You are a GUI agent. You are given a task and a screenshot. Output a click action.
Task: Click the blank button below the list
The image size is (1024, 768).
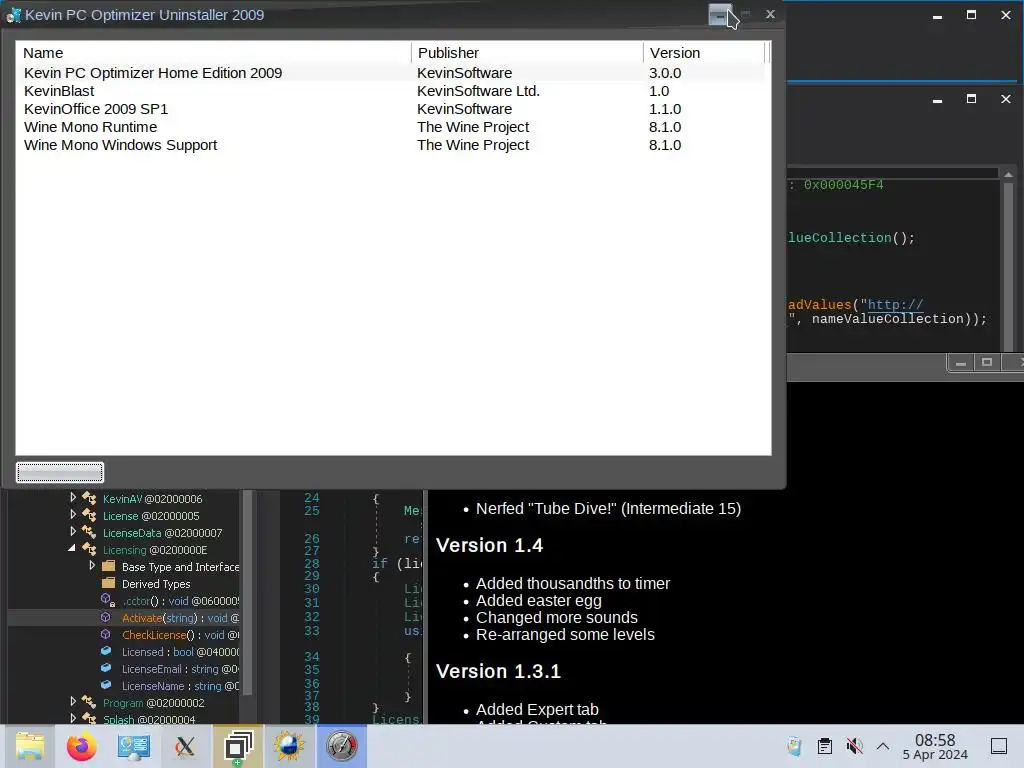[x=59, y=472]
